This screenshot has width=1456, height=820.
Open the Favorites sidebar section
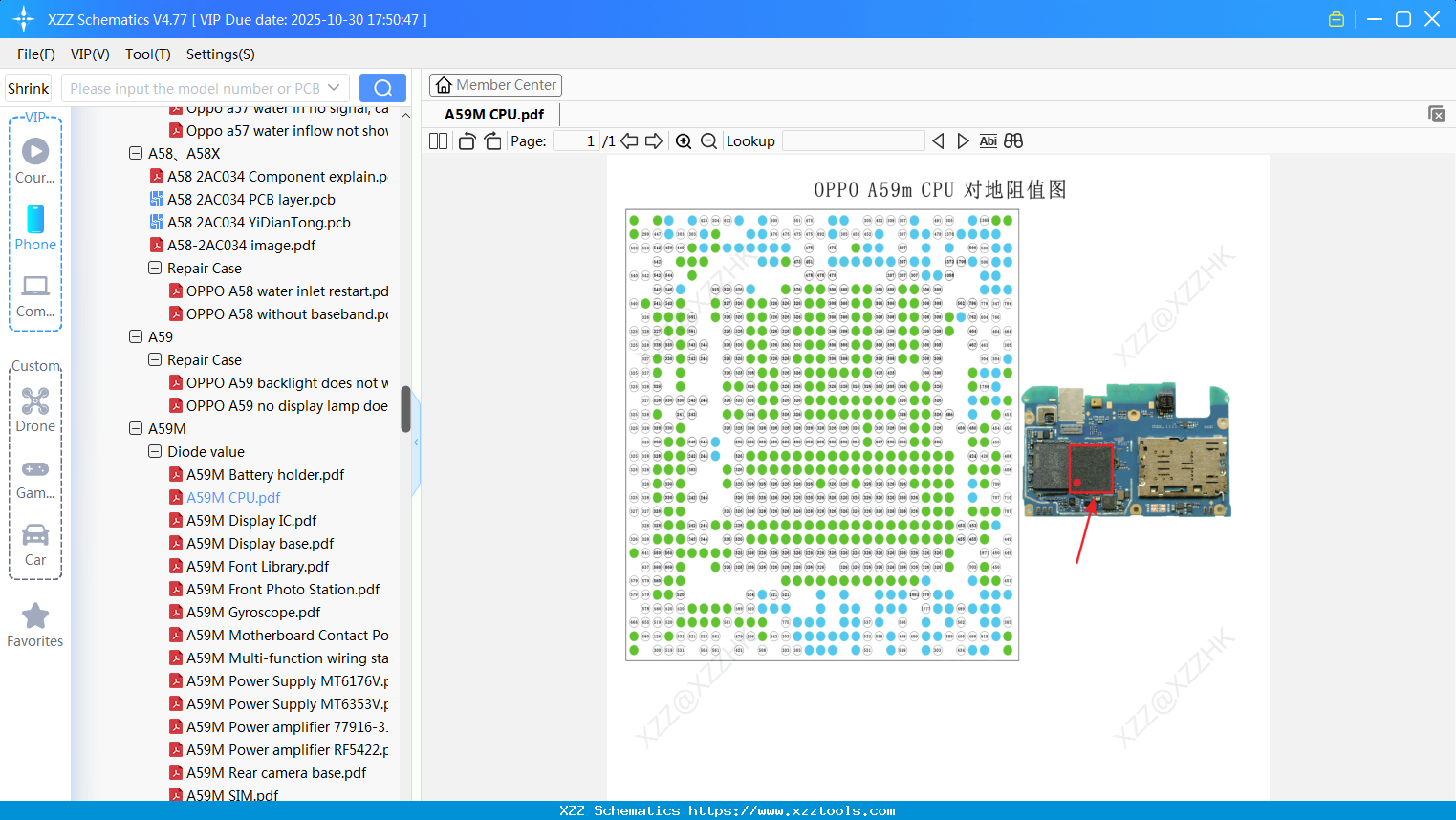(35, 626)
